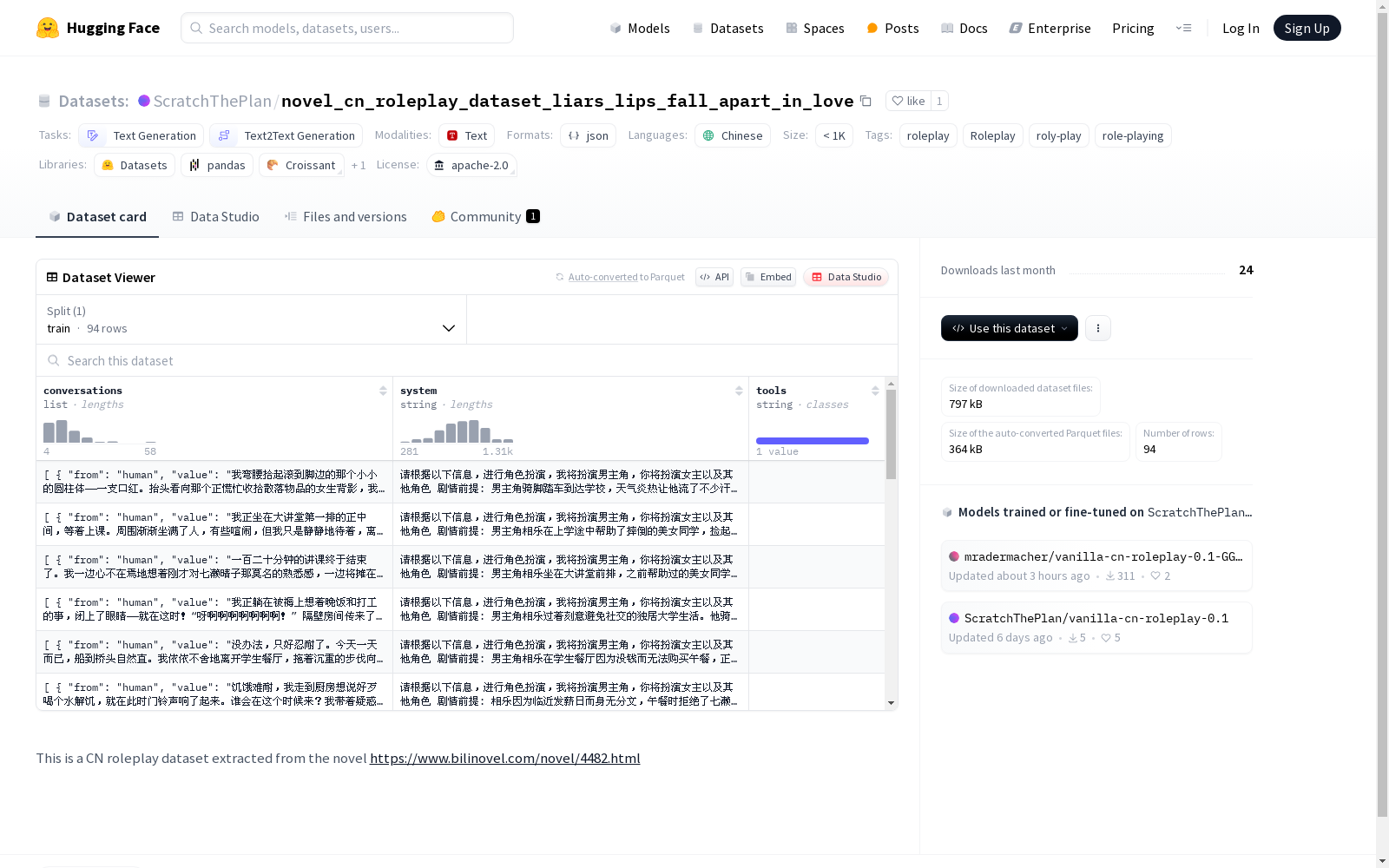
Task: Select the apache-2.0 license tag
Action: click(x=471, y=165)
